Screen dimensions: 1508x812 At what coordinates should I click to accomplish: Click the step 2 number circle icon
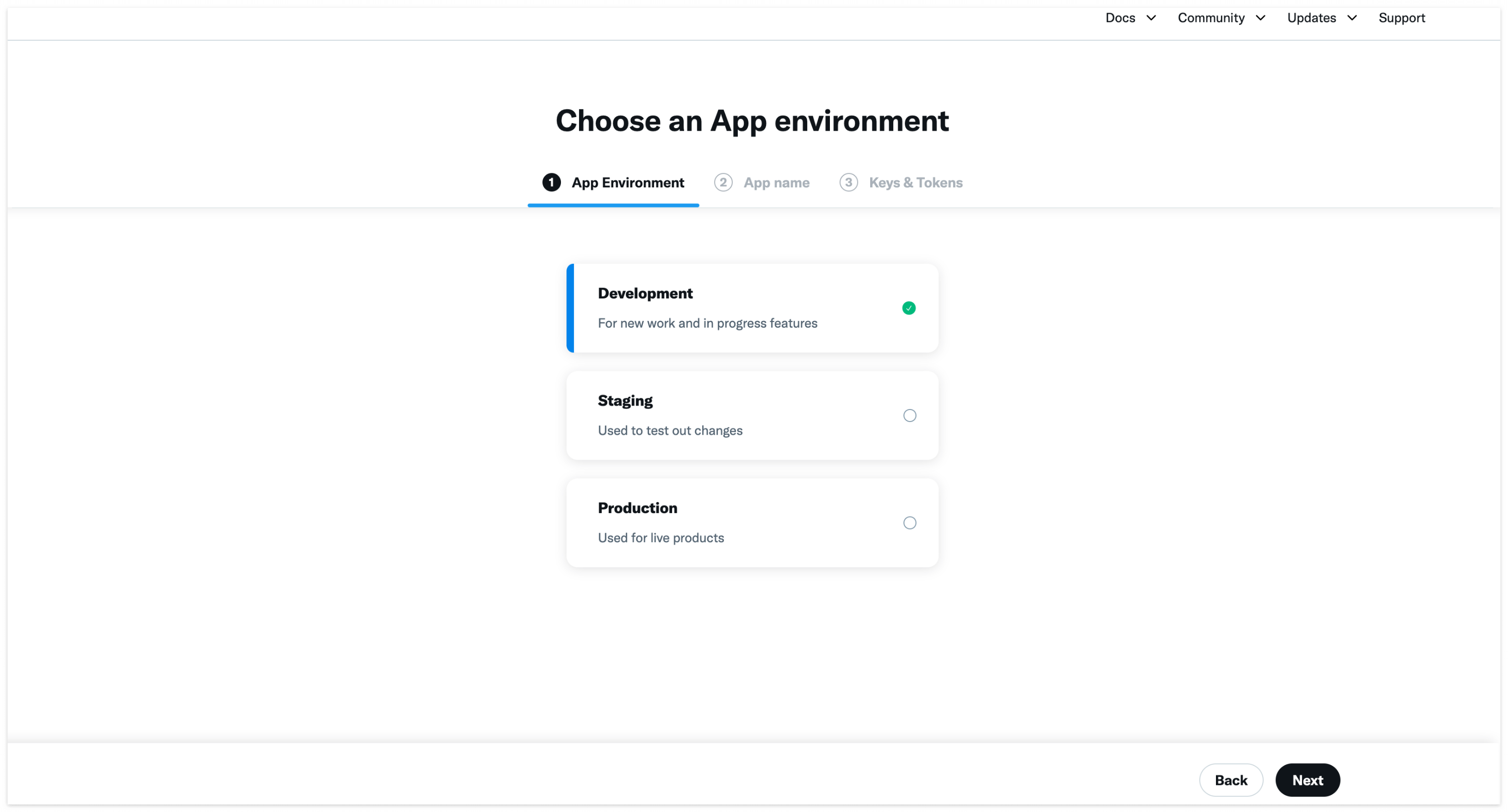[723, 182]
